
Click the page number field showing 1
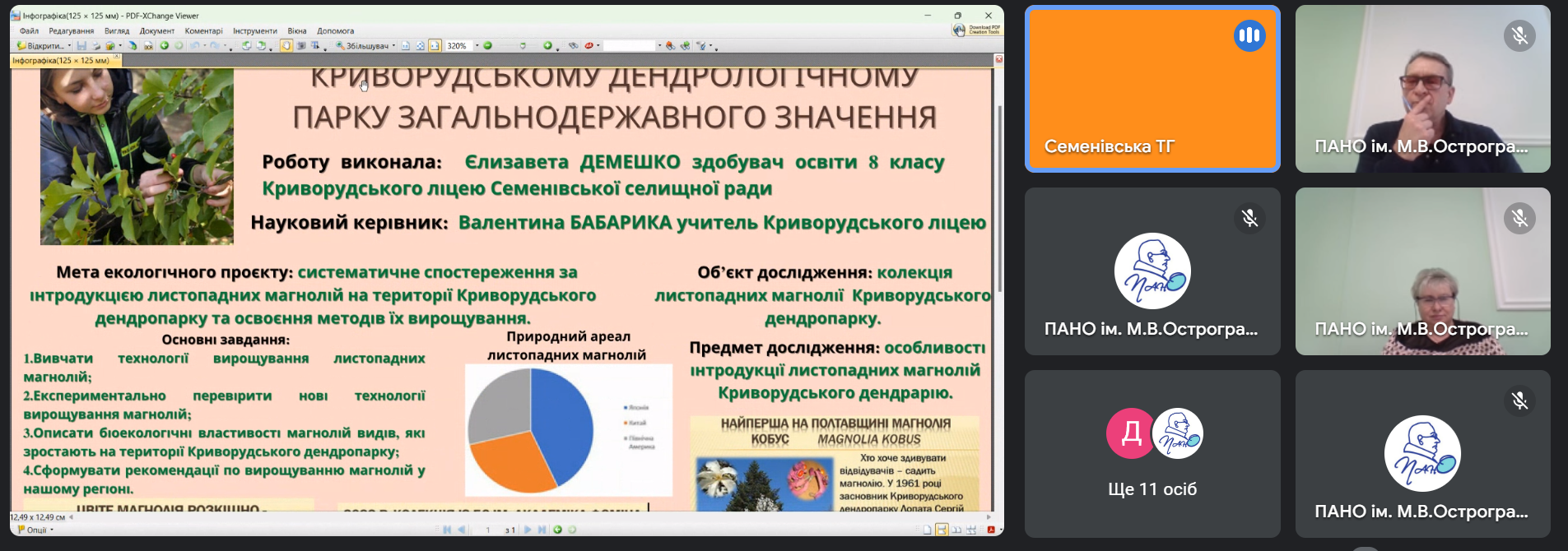(487, 530)
